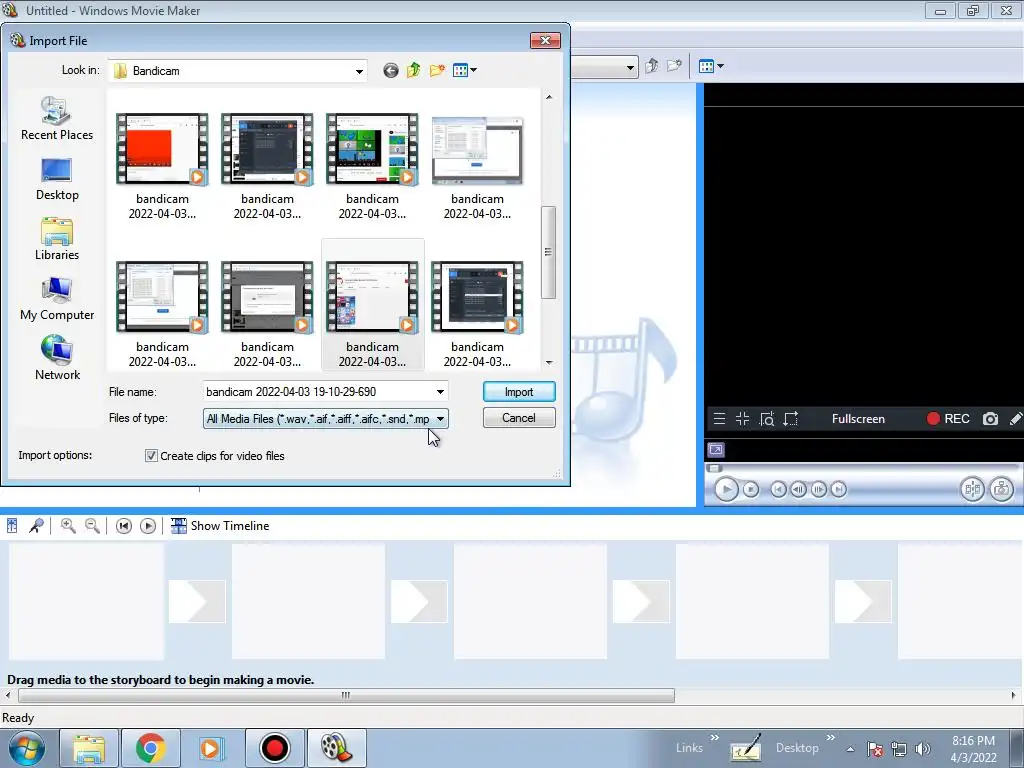
Task: Open Network in dialog sidebar
Action: click(x=57, y=358)
